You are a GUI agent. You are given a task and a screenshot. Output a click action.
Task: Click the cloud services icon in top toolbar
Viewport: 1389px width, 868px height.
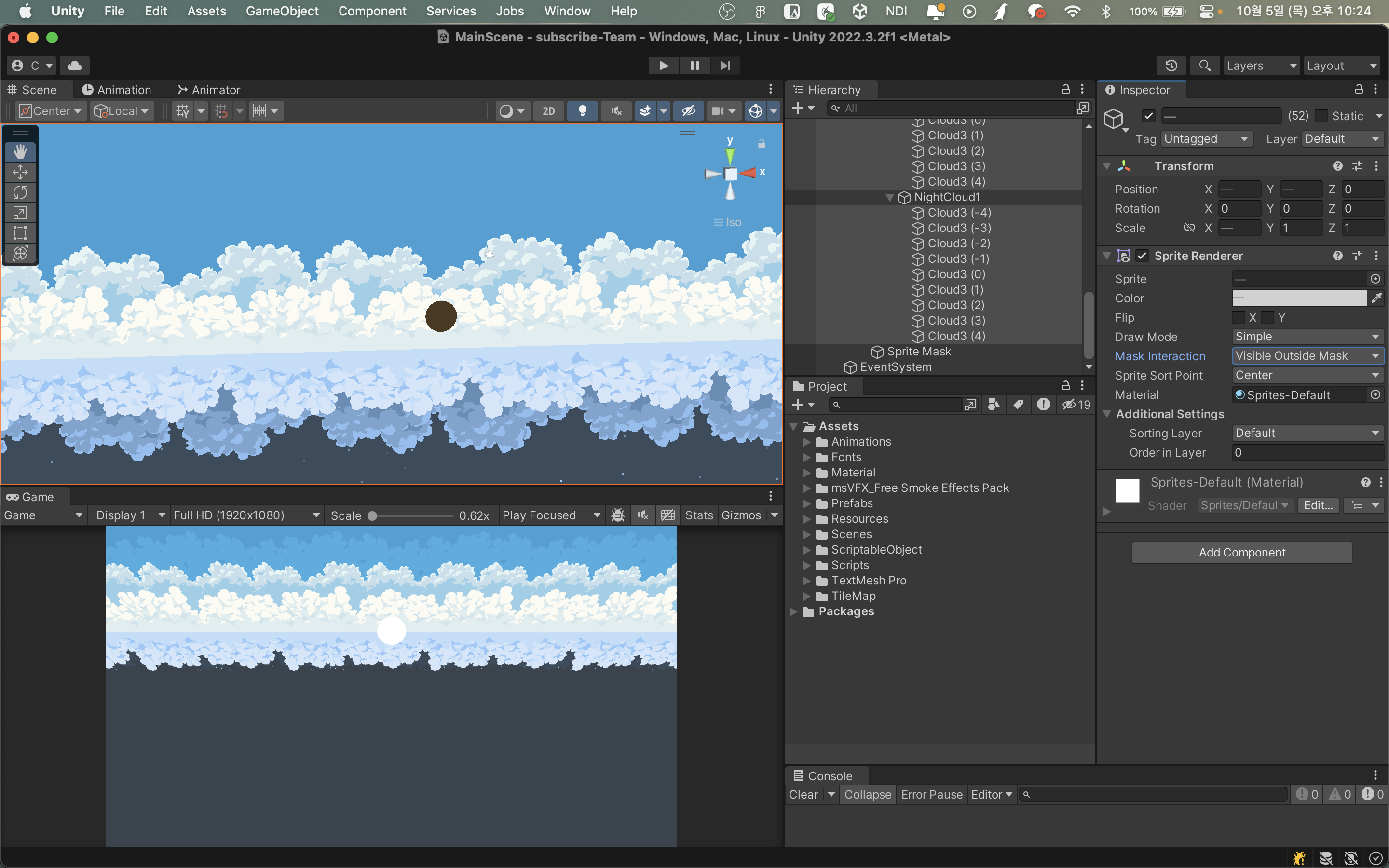point(75,66)
